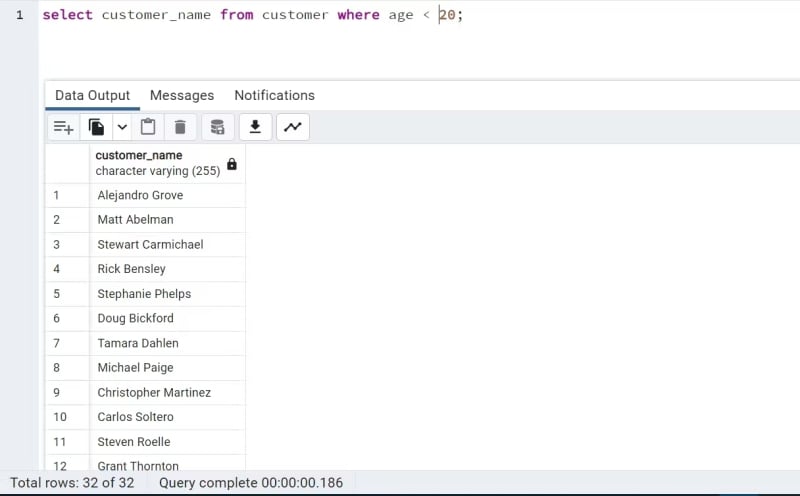
Task: Click the Download results icon
Action: pos(255,127)
